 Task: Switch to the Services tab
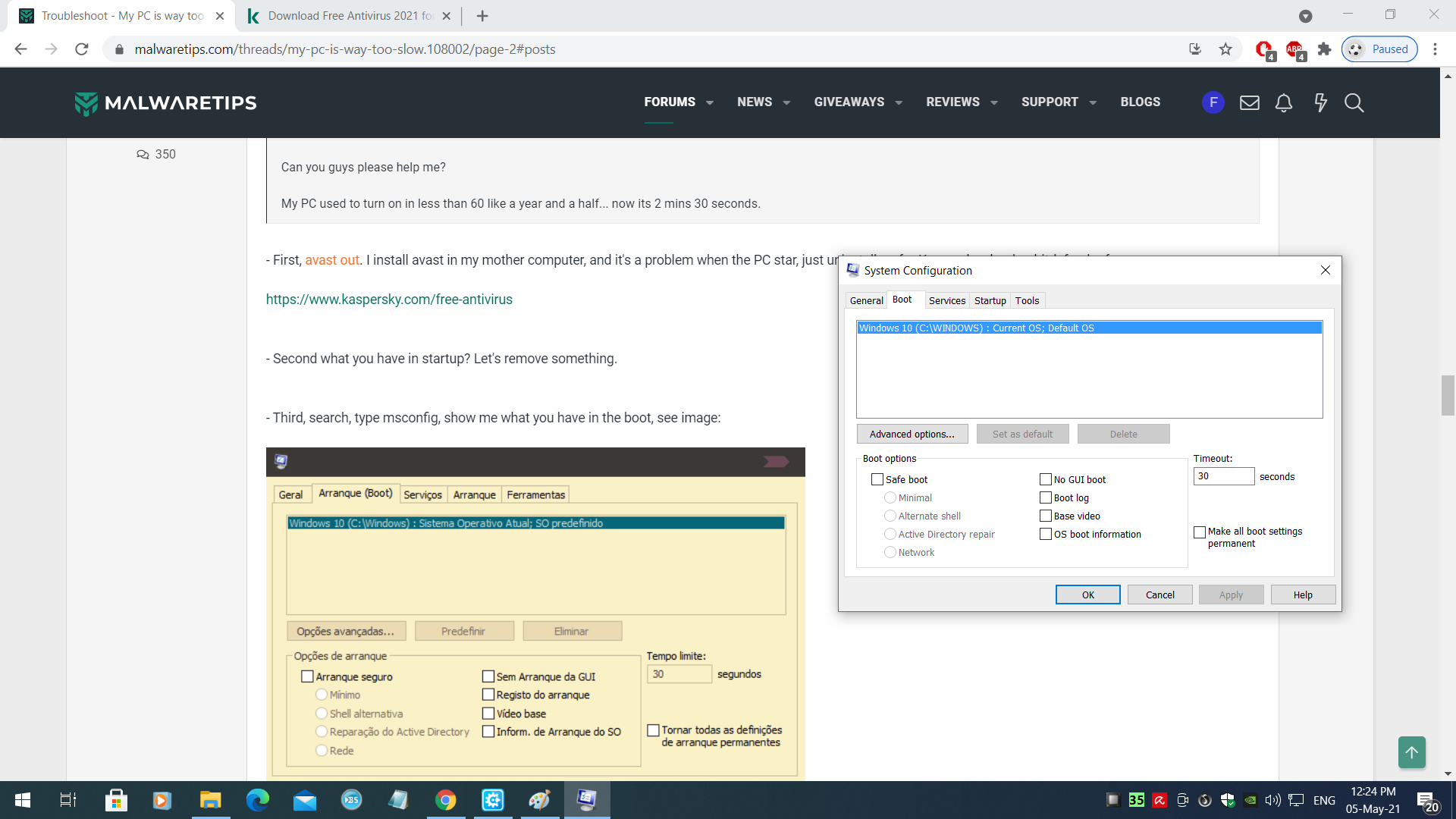tap(946, 300)
